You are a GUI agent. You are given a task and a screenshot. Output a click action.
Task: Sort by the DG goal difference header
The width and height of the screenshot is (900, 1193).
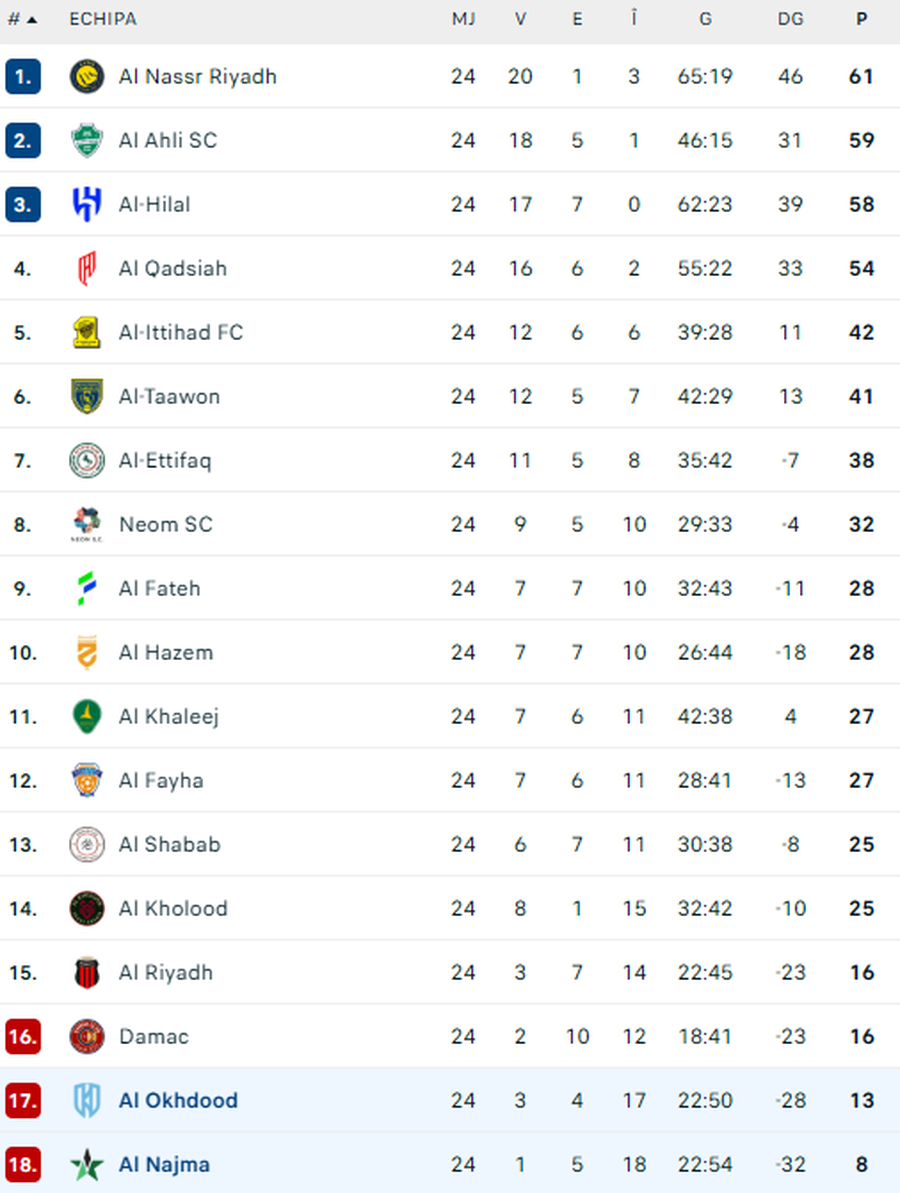pyautogui.click(x=790, y=19)
